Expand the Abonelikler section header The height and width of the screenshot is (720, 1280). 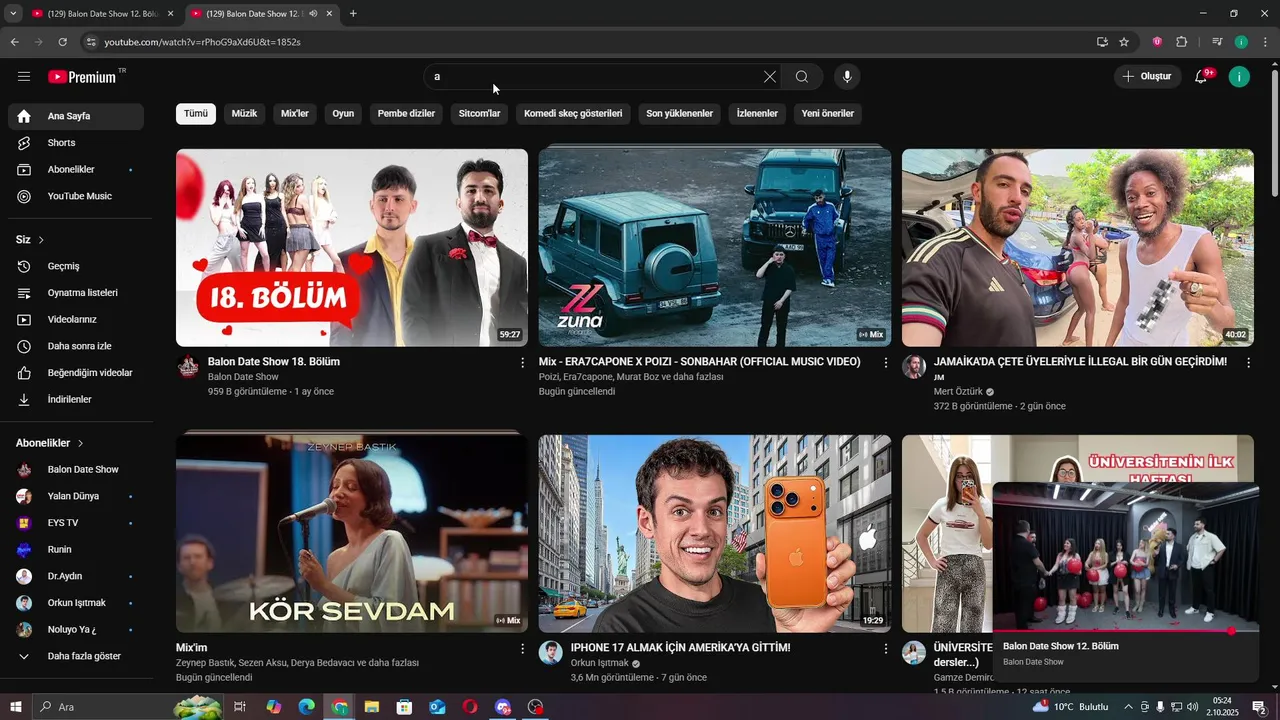click(x=50, y=443)
